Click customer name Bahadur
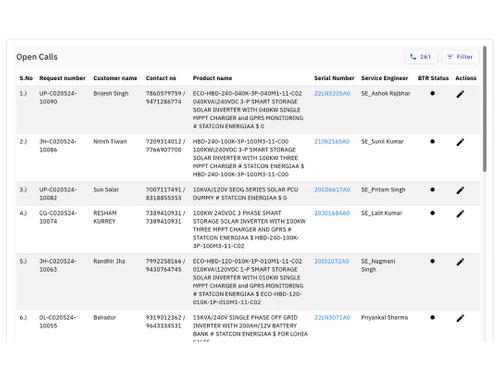 [x=105, y=317]
